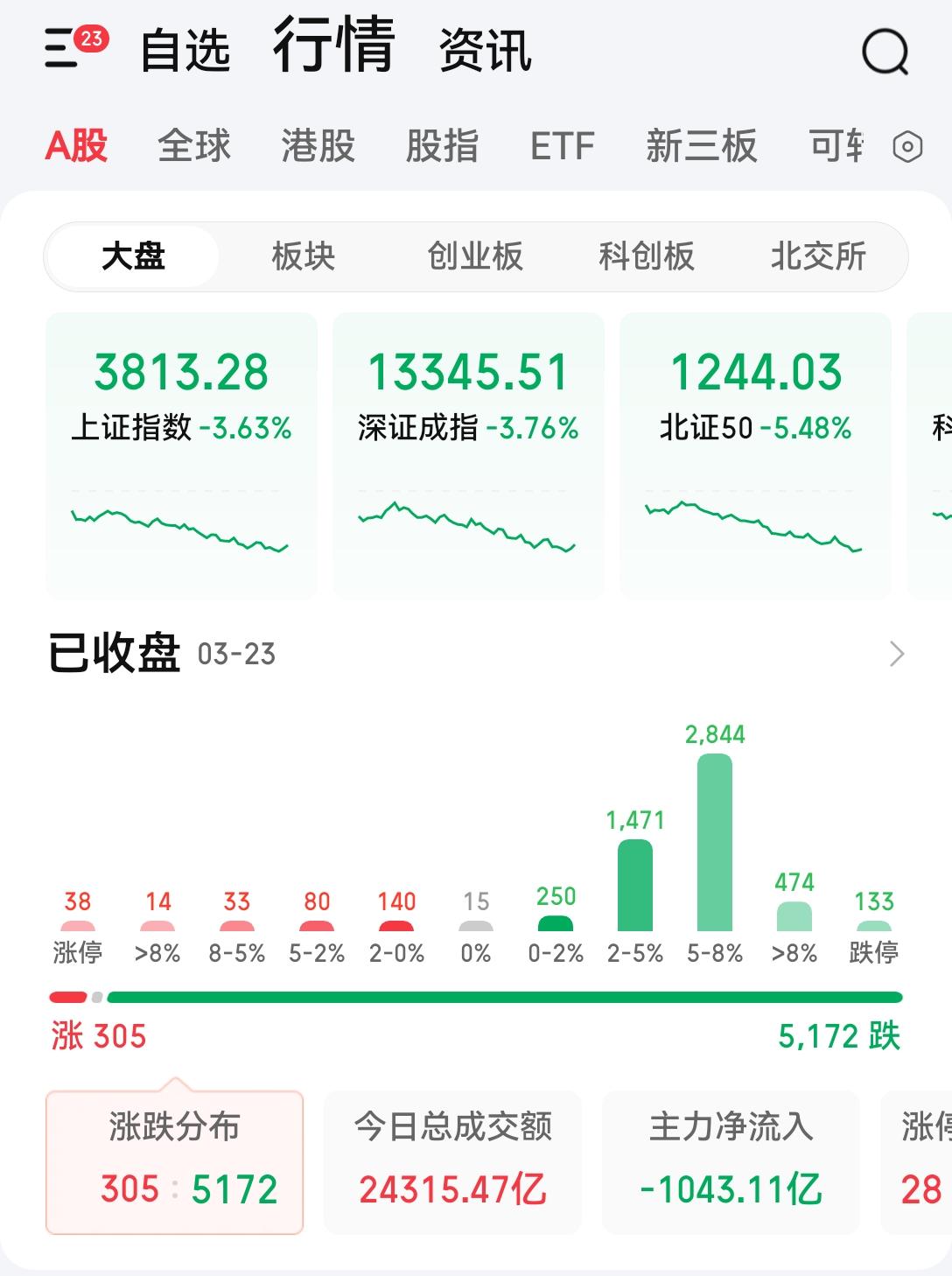Open the market settings gear icon
The width and height of the screenshot is (952, 1276).
[907, 145]
